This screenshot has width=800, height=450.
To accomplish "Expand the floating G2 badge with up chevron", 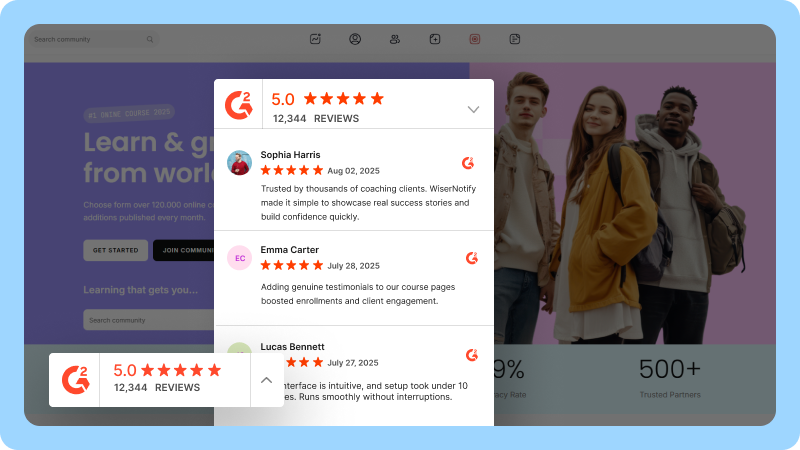I will (266, 380).
